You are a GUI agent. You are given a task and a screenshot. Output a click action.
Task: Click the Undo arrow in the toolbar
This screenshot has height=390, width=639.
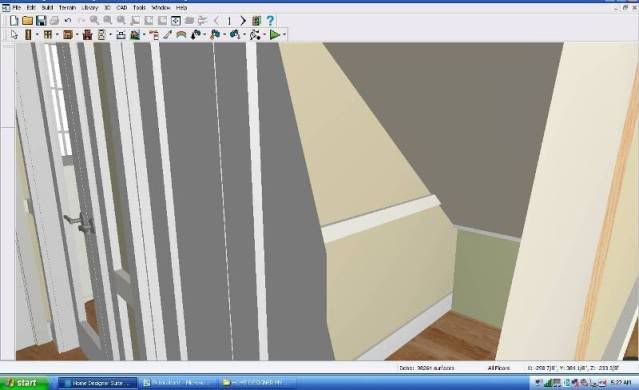68,20
